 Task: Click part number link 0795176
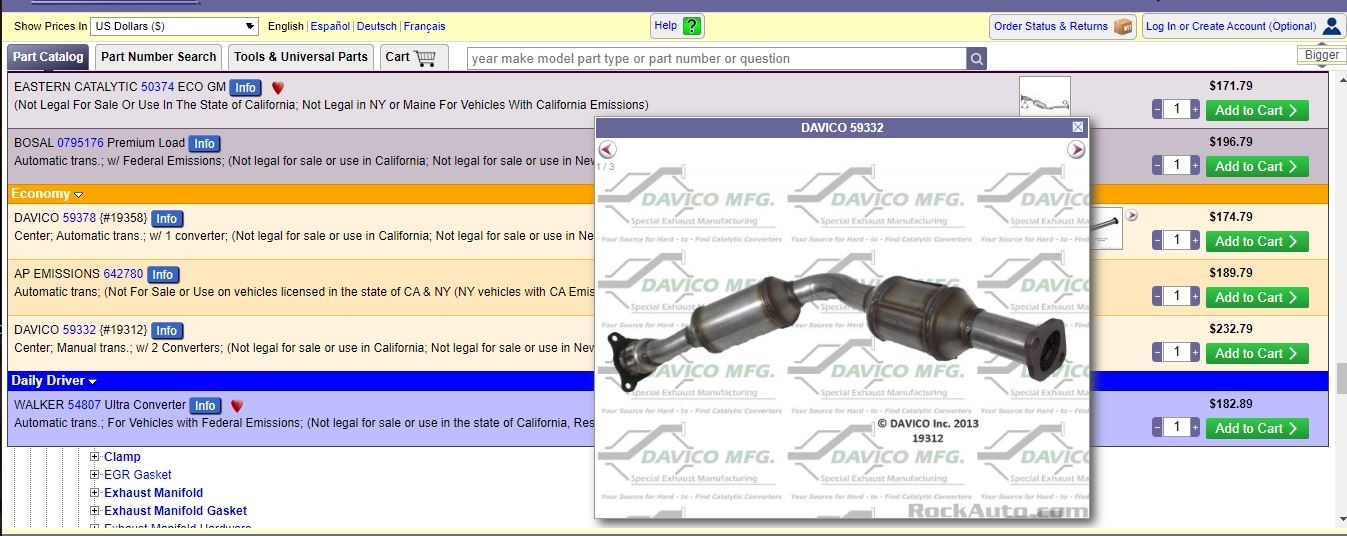(x=80, y=143)
